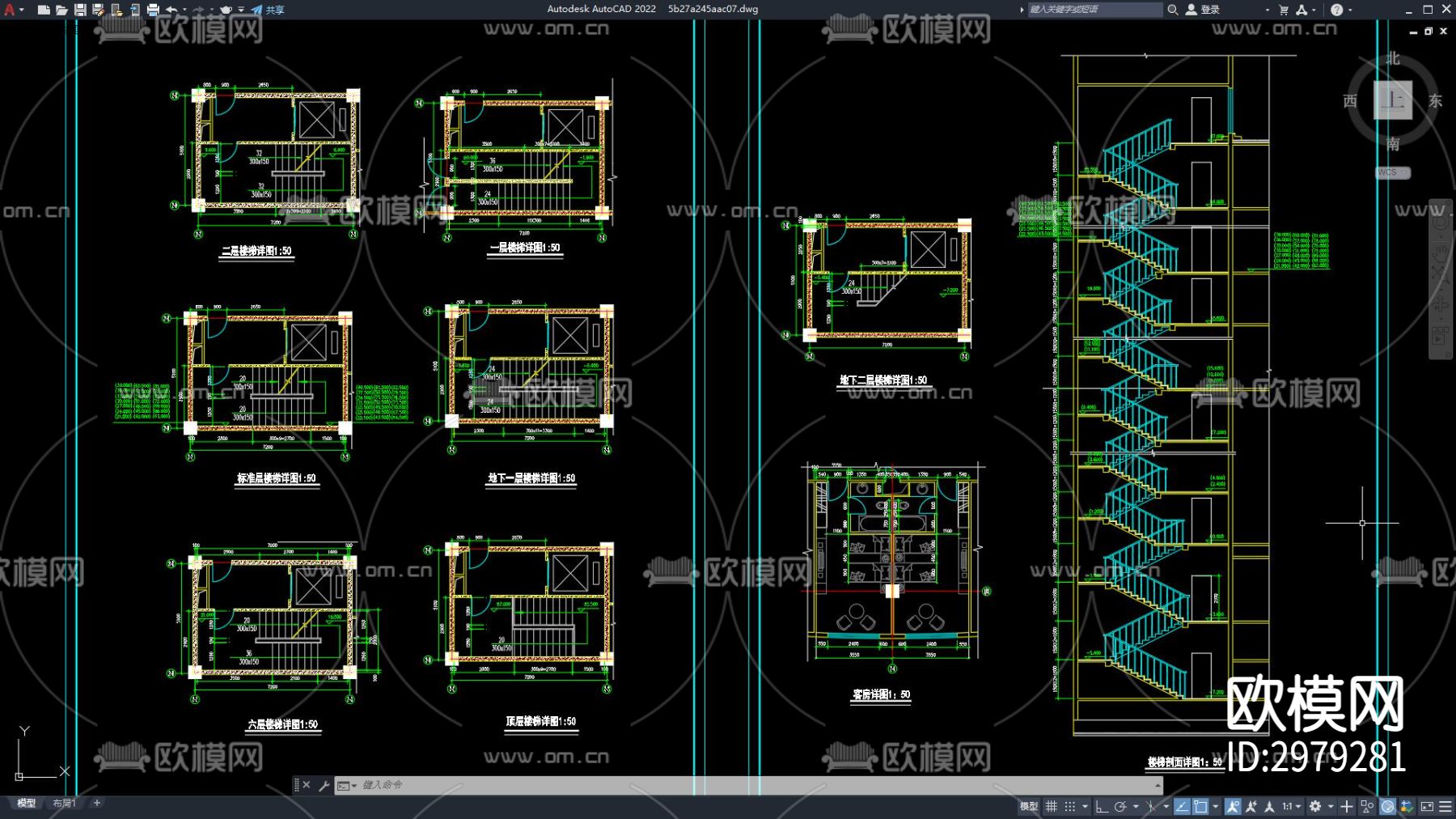The image size is (1456, 819).
Task: Open command line customize wrench
Action: click(324, 785)
